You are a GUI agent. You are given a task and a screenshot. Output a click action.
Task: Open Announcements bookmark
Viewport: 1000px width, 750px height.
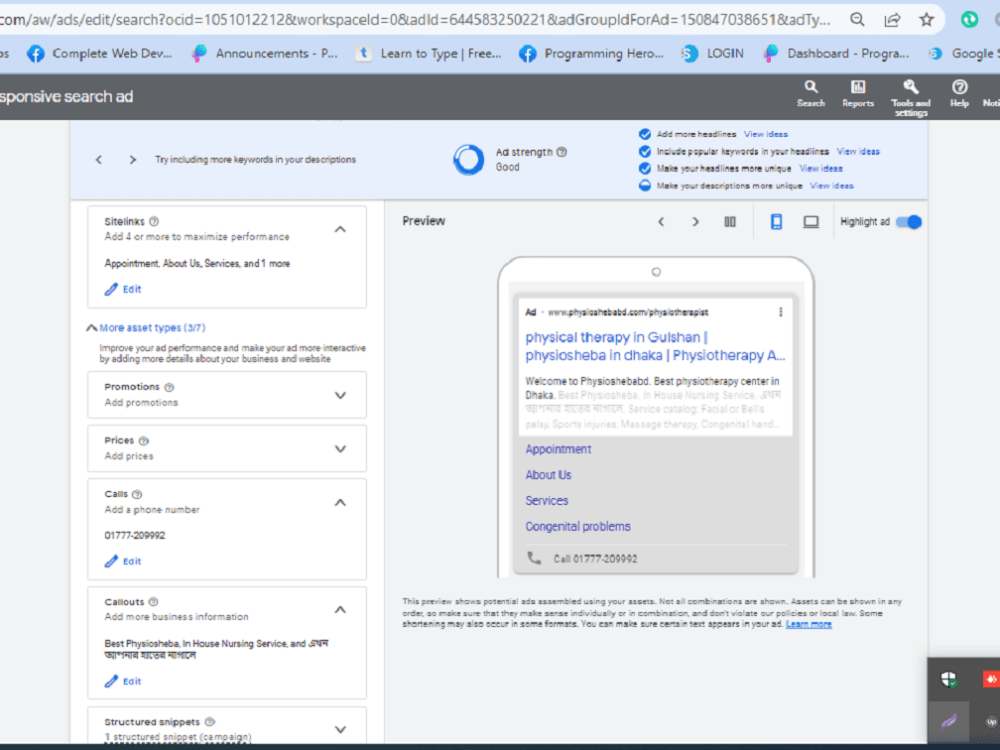coord(265,54)
